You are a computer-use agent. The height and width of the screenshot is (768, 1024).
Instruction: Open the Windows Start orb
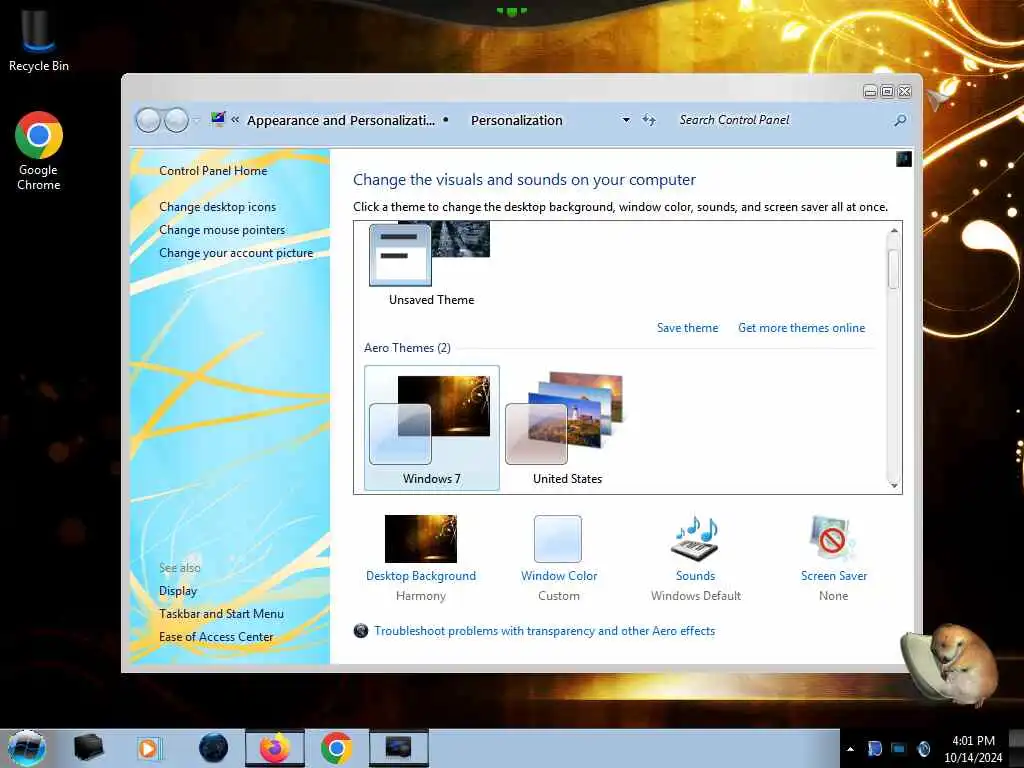coord(27,748)
